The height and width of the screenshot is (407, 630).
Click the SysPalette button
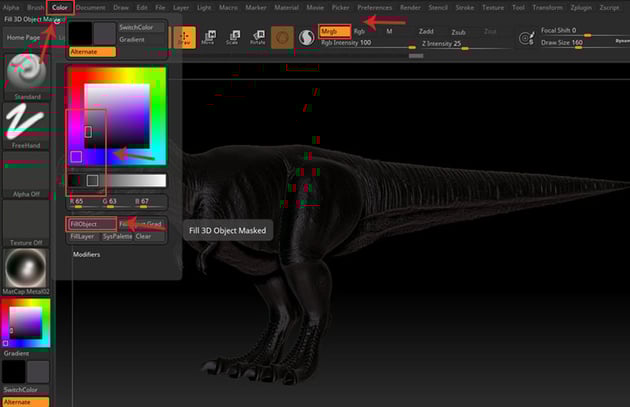pyautogui.click(x=115, y=237)
